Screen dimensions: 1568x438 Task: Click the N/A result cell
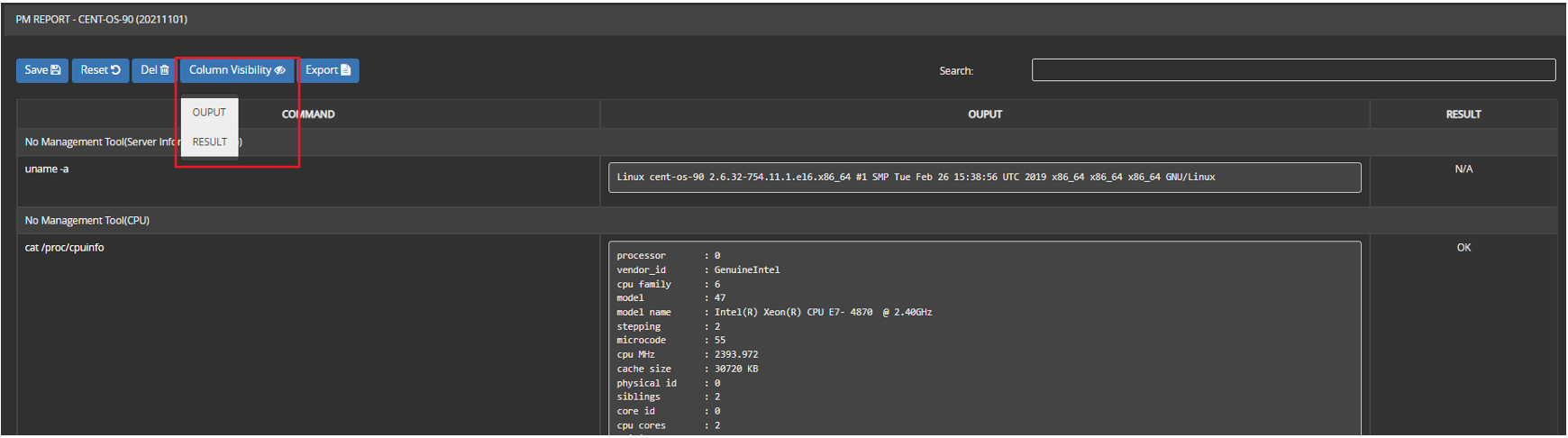click(x=1463, y=169)
